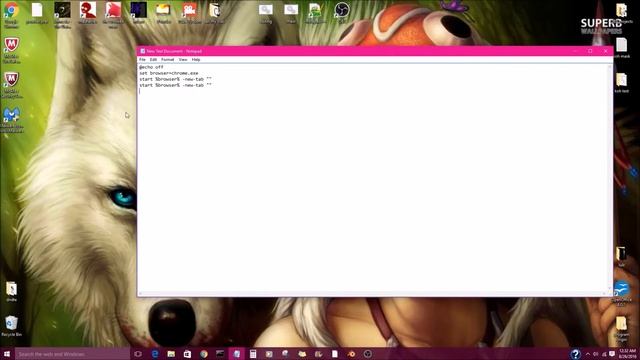This screenshot has width=640, height=360.
Task: Click the Notepad horizontal scrollbar at bottom
Action: click(x=372, y=293)
